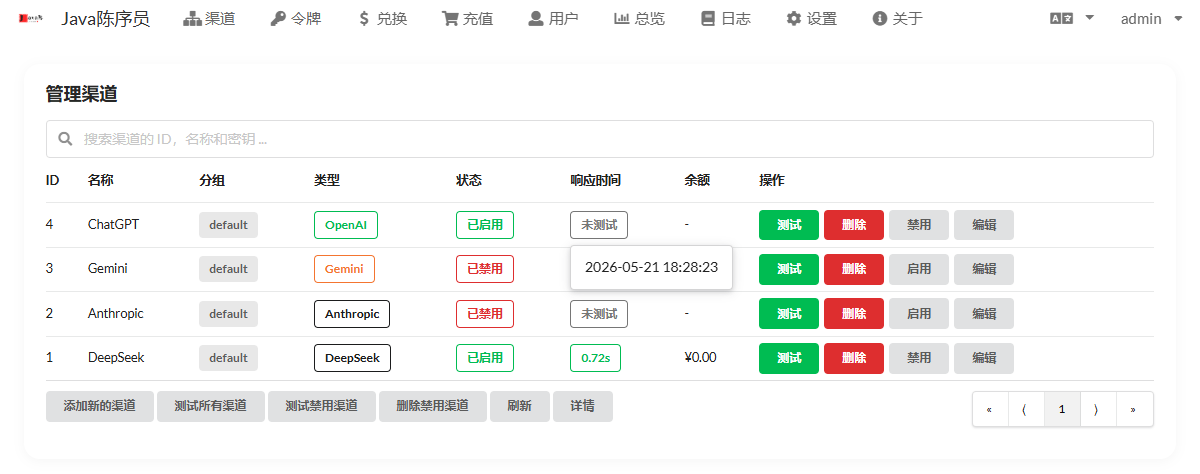Click the Java陈序员 logo icon

tap(31, 18)
